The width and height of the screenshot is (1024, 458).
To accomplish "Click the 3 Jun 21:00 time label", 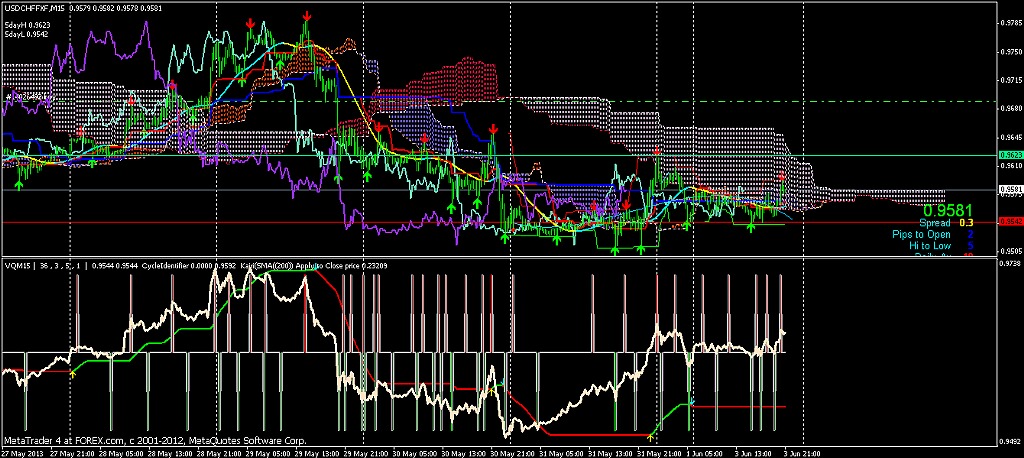I will (802, 453).
